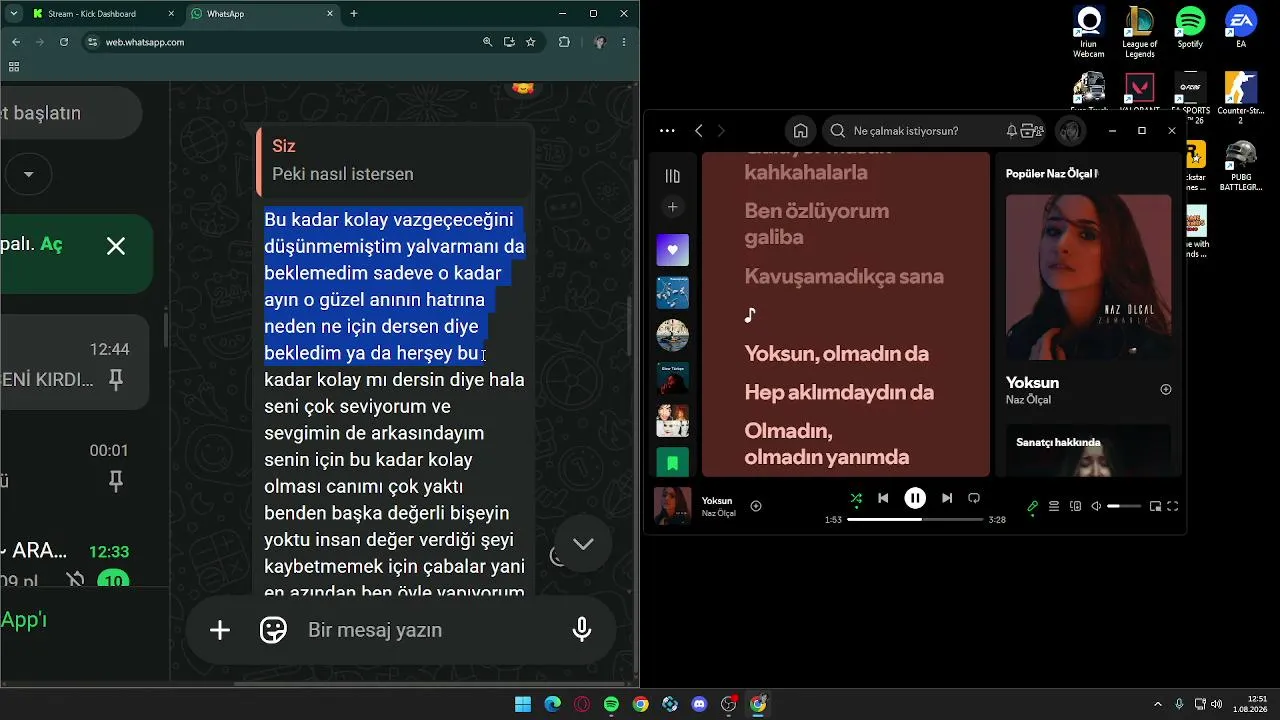The height and width of the screenshot is (720, 1280).
Task: Jump to lyric line 'Hep aklımdaydın da'
Action: coord(839,392)
